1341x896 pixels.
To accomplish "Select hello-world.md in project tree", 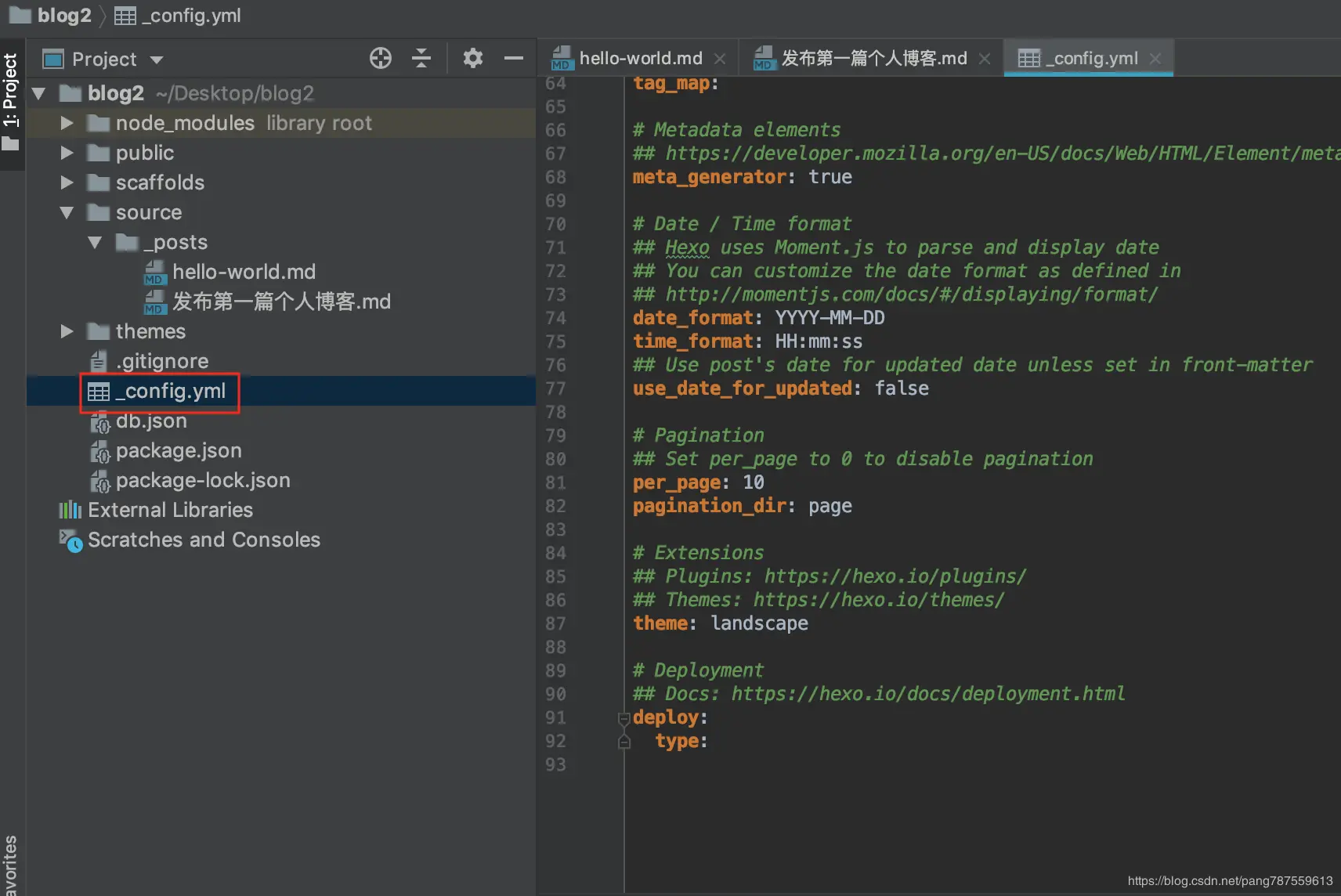I will 244,273.
